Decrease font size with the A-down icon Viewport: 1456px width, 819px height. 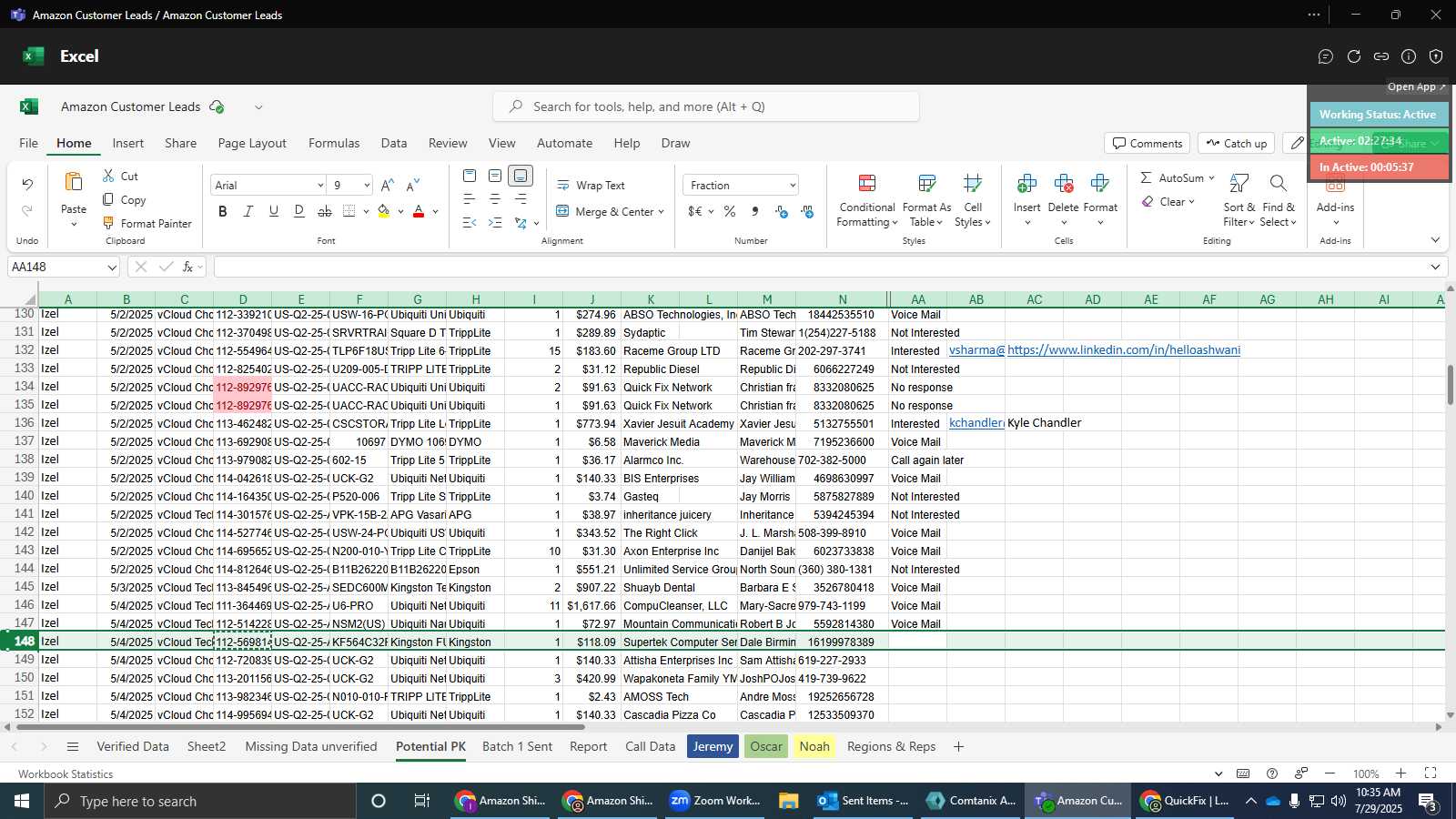point(413,185)
